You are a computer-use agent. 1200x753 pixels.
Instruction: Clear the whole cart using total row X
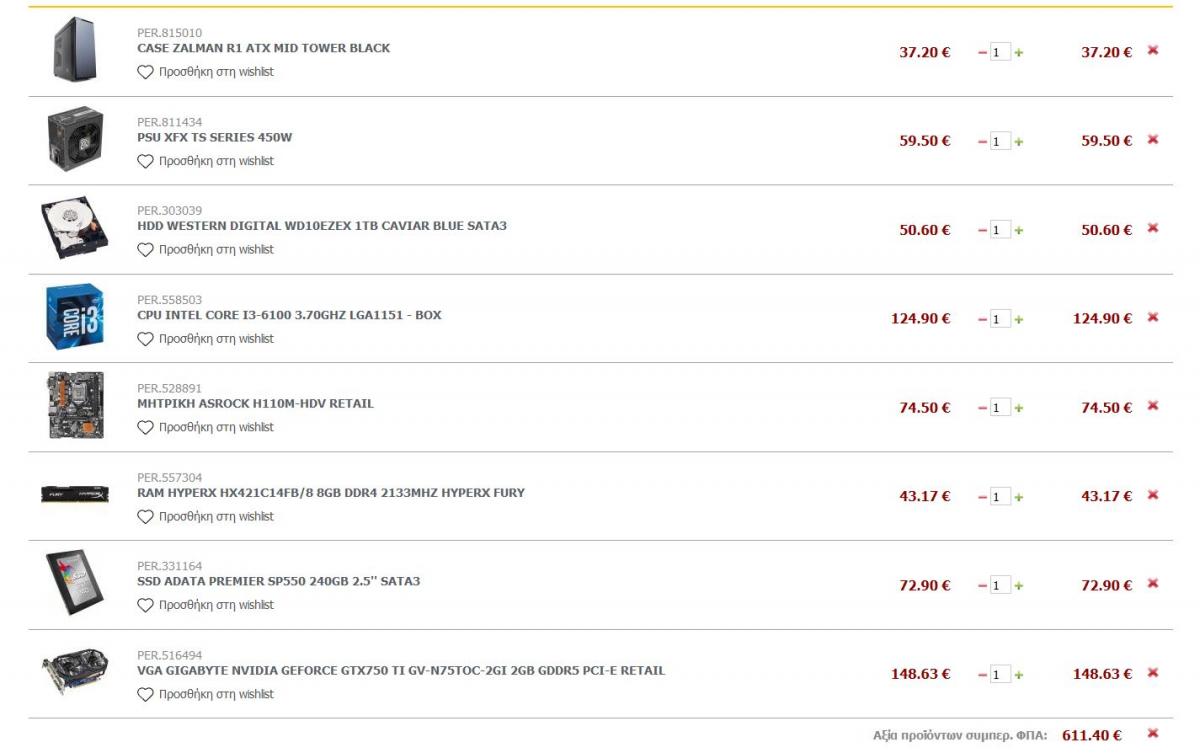point(1153,733)
